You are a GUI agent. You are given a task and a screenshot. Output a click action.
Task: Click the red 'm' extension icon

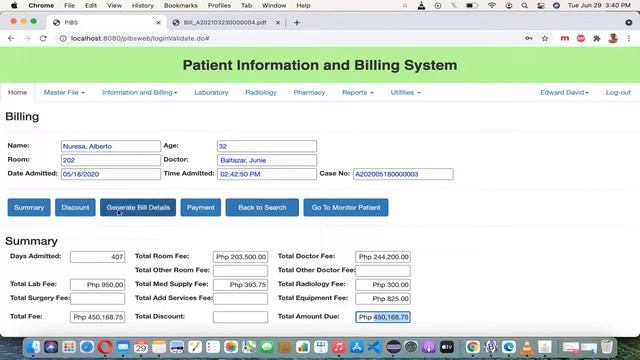pos(564,38)
